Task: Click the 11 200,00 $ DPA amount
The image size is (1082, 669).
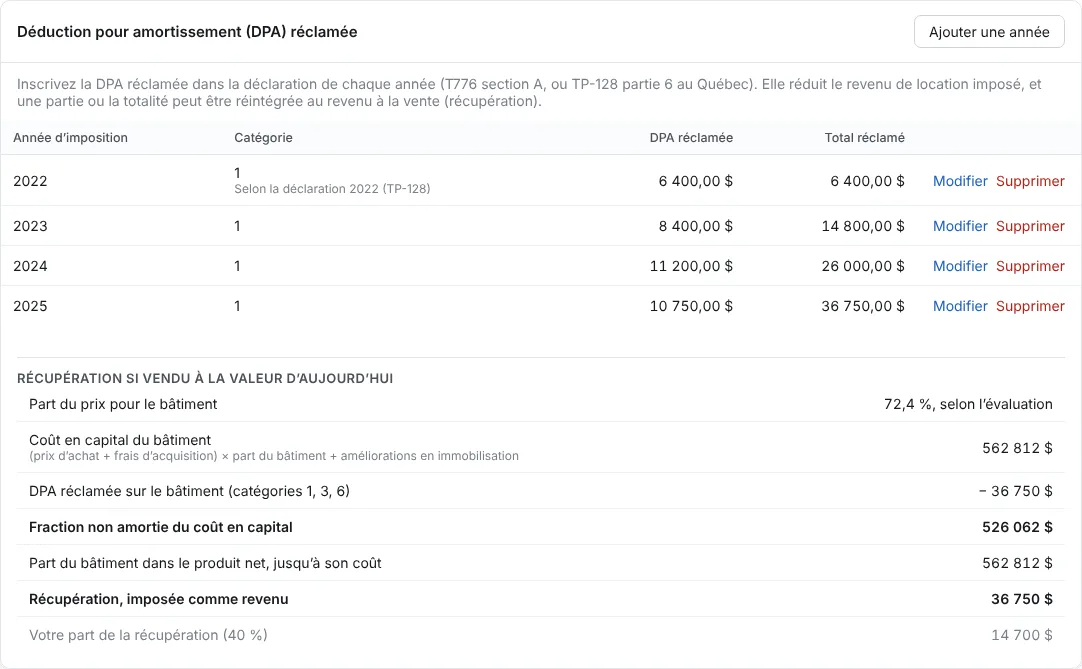Action: (691, 266)
